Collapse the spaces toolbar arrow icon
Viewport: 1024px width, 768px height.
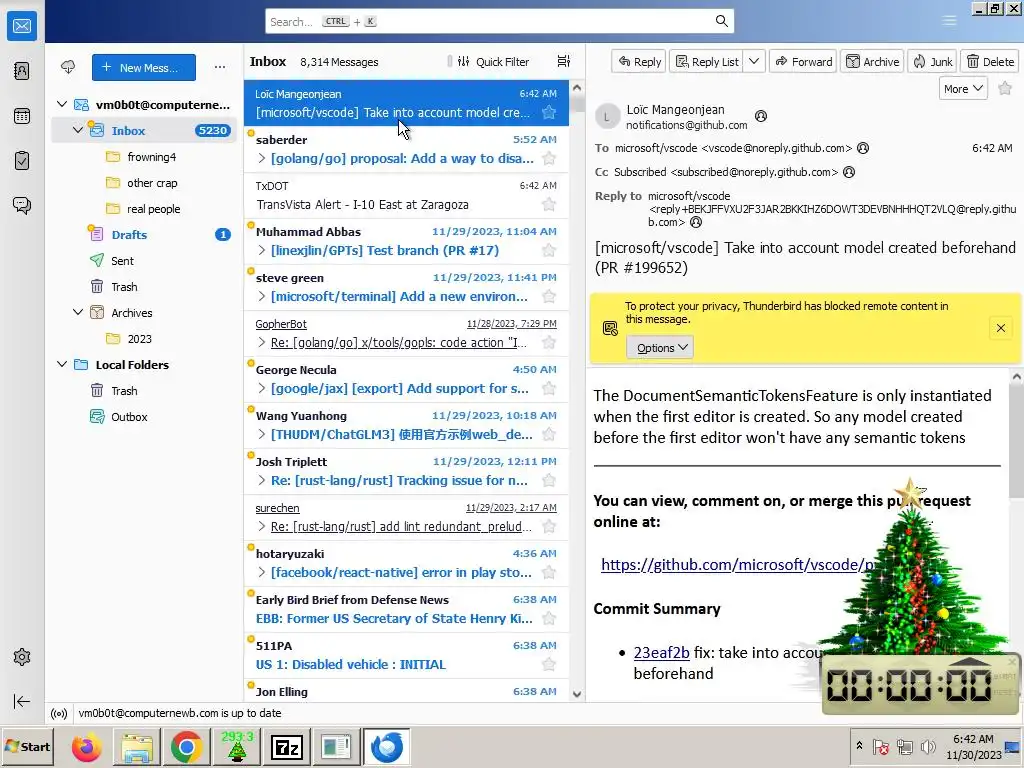pos(22,701)
